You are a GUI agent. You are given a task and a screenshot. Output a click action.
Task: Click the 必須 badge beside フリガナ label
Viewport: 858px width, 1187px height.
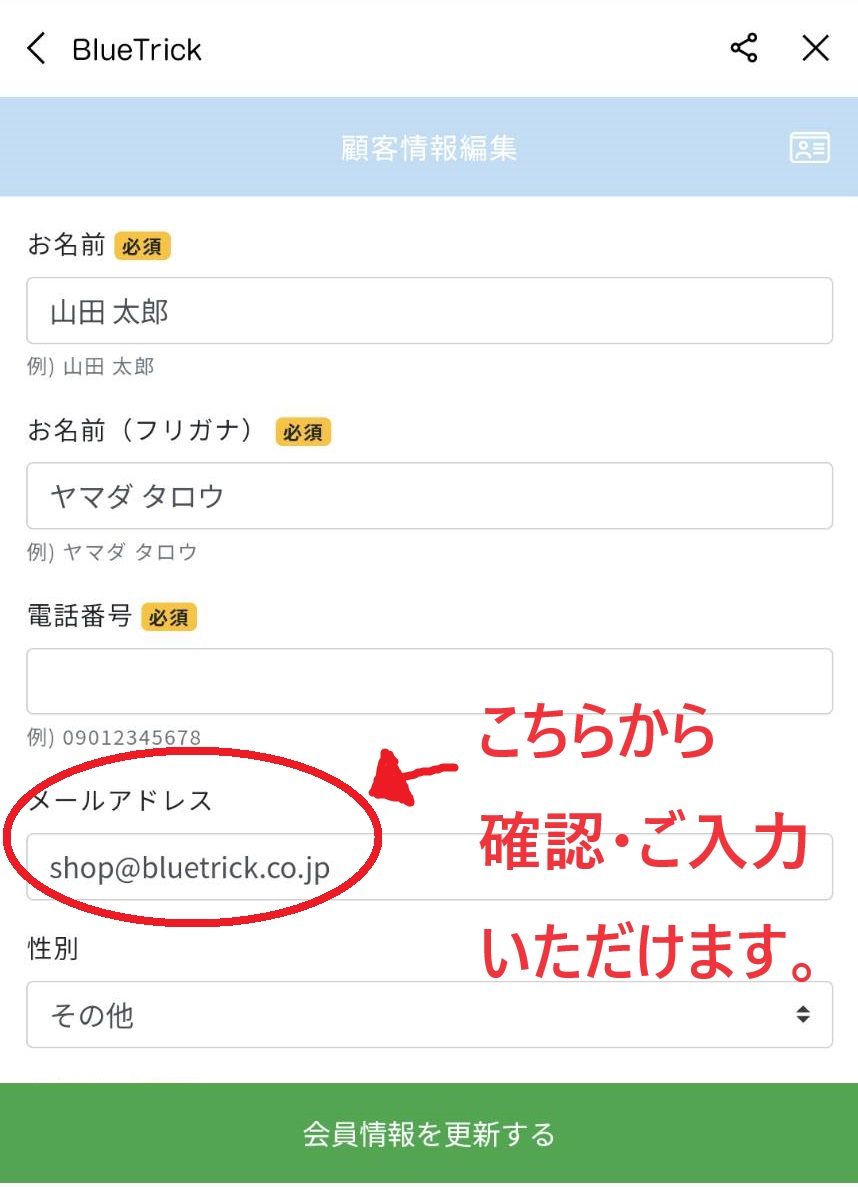click(303, 431)
